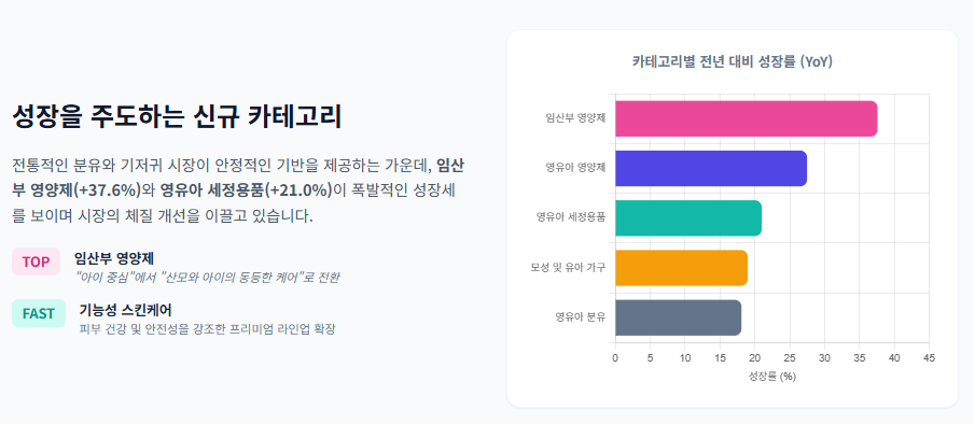Click the heading 성장을 주도하는 신규 카테고리

click(177, 116)
